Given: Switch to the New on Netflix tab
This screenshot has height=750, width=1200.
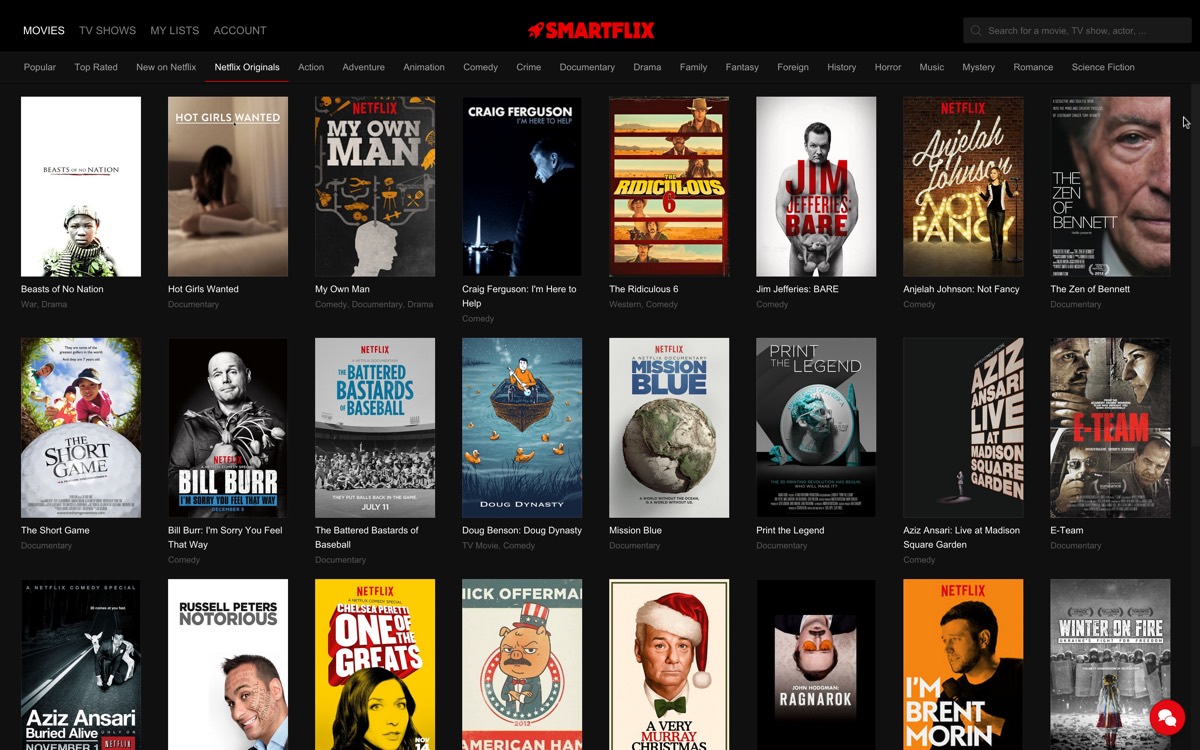Looking at the screenshot, I should click(x=166, y=67).
